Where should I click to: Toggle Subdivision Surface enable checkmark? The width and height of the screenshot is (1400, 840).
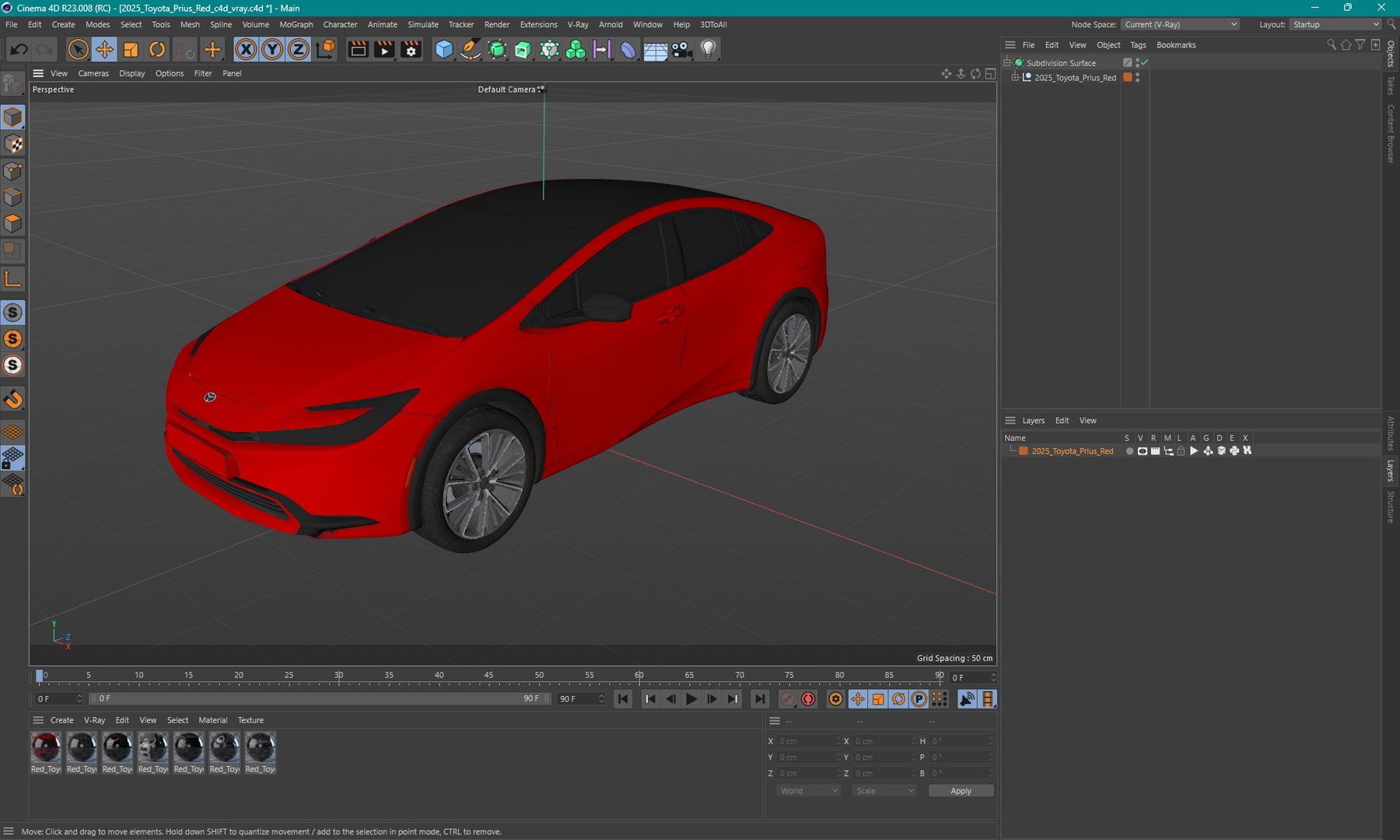[1145, 62]
